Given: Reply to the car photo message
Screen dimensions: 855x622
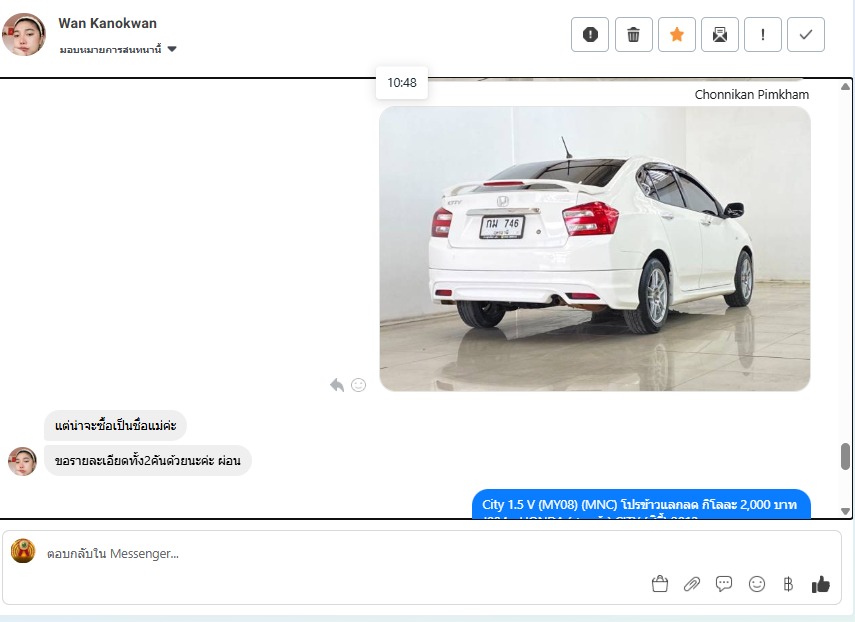Looking at the screenshot, I should 337,385.
